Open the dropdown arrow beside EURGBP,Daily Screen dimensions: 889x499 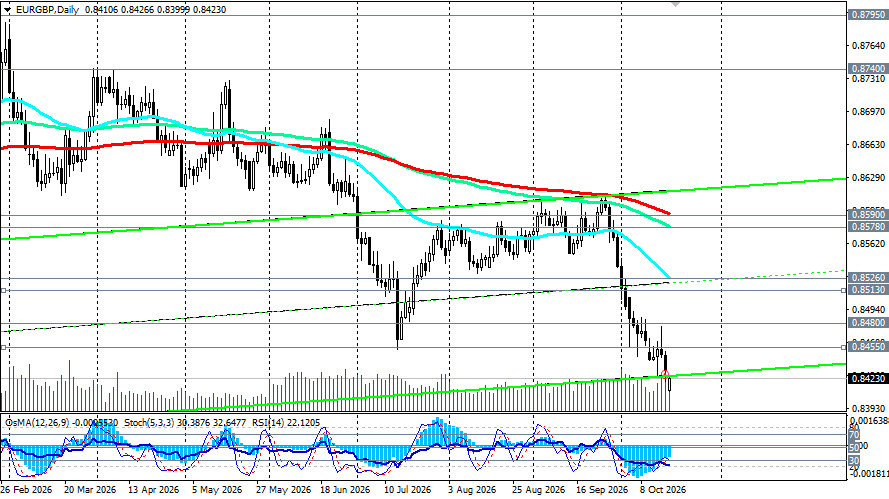tap(7, 10)
